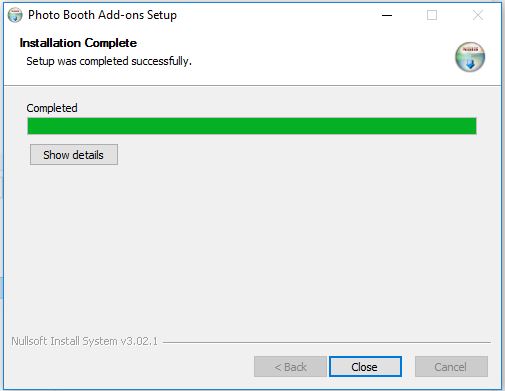The image size is (505, 391).
Task: Click the Nullsoft Install System v3.02.1 text
Action: coord(84,341)
